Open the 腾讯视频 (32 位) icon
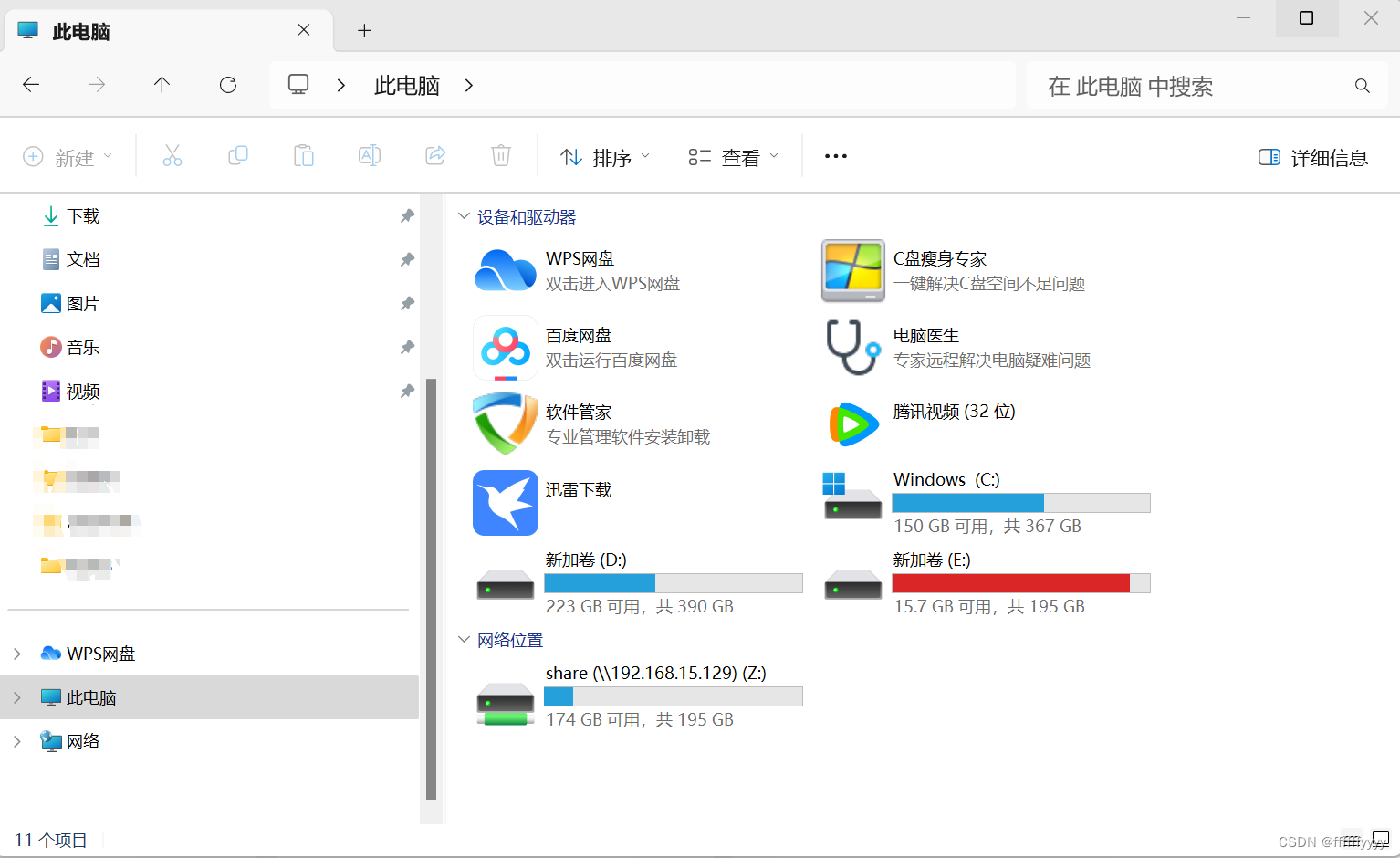The height and width of the screenshot is (858, 1400). click(853, 424)
